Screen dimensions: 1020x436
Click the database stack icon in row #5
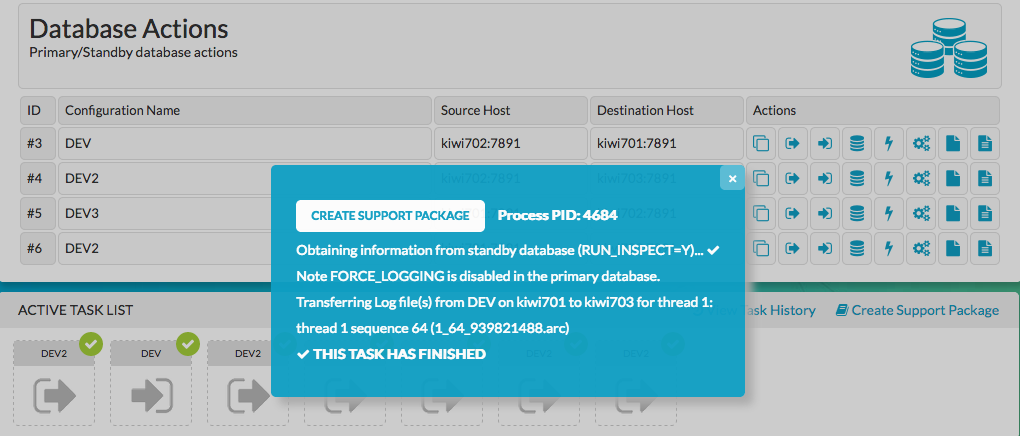857,213
